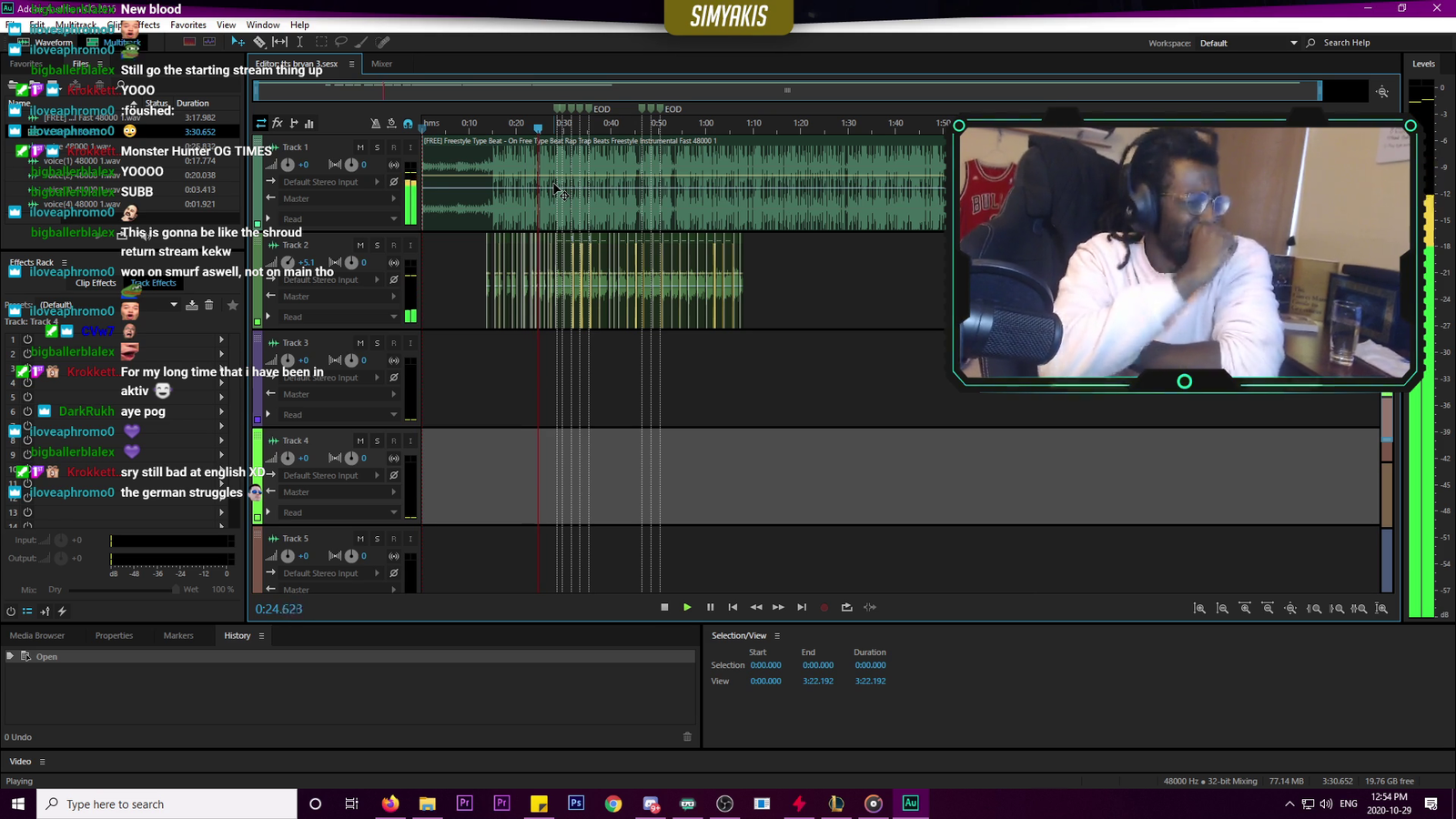This screenshot has height=819, width=1456.
Task: Open the History panel menu
Action: pos(261,636)
